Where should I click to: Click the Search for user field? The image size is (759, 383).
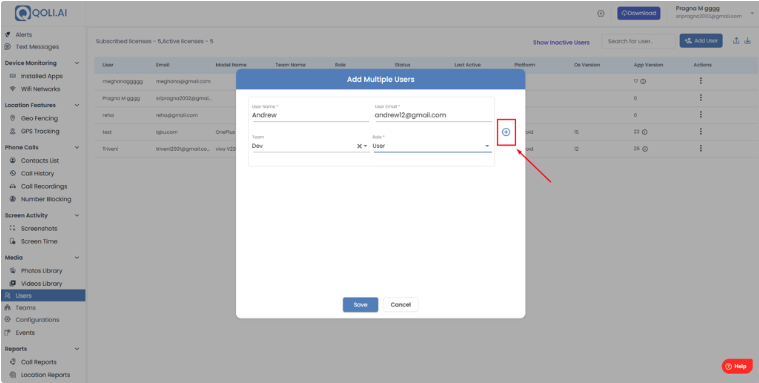coord(638,41)
